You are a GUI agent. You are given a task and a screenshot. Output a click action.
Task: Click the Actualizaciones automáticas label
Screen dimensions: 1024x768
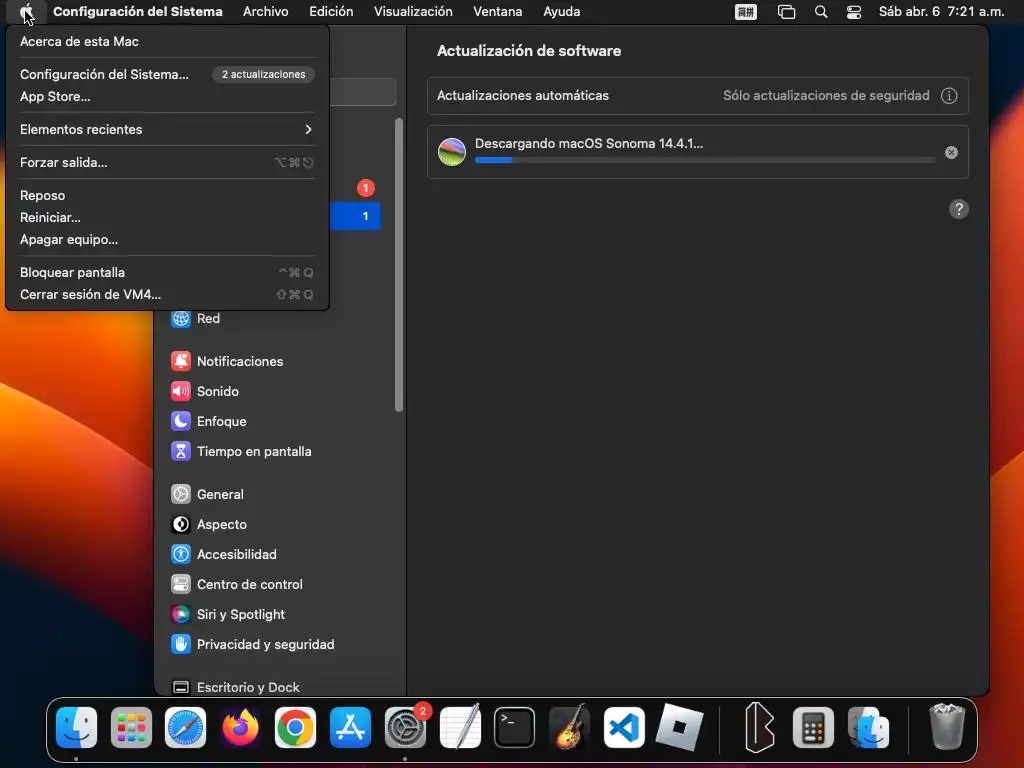point(522,95)
